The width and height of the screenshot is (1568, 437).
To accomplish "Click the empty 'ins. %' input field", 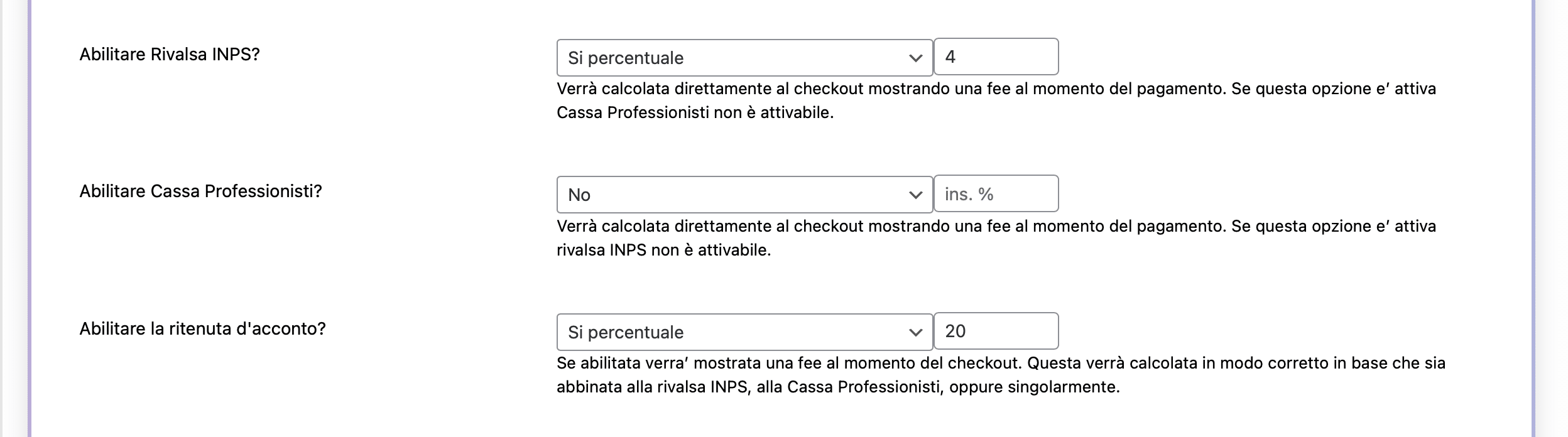I will click(996, 194).
